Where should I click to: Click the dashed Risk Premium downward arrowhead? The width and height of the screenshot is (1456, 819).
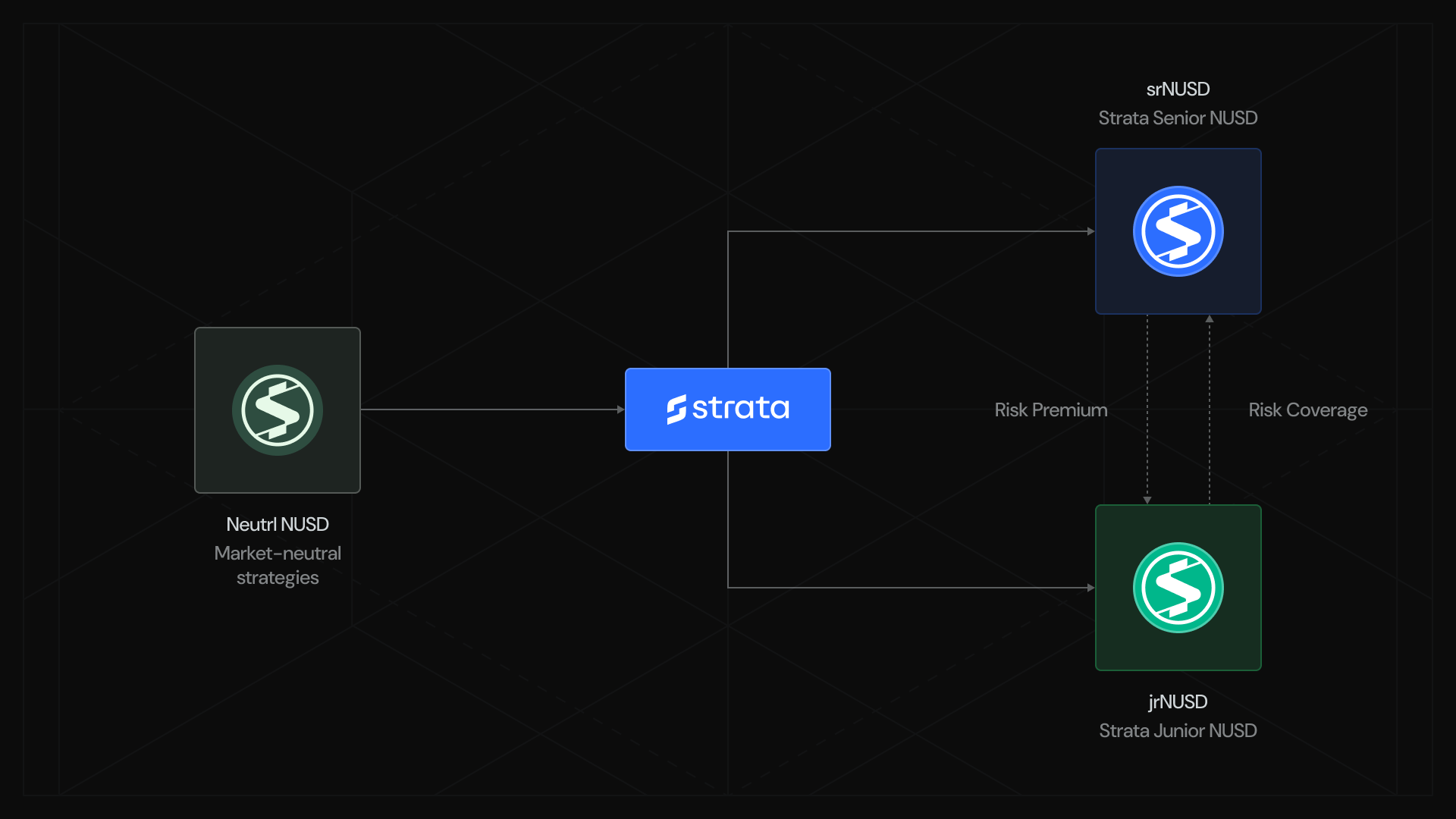pyautogui.click(x=1147, y=500)
